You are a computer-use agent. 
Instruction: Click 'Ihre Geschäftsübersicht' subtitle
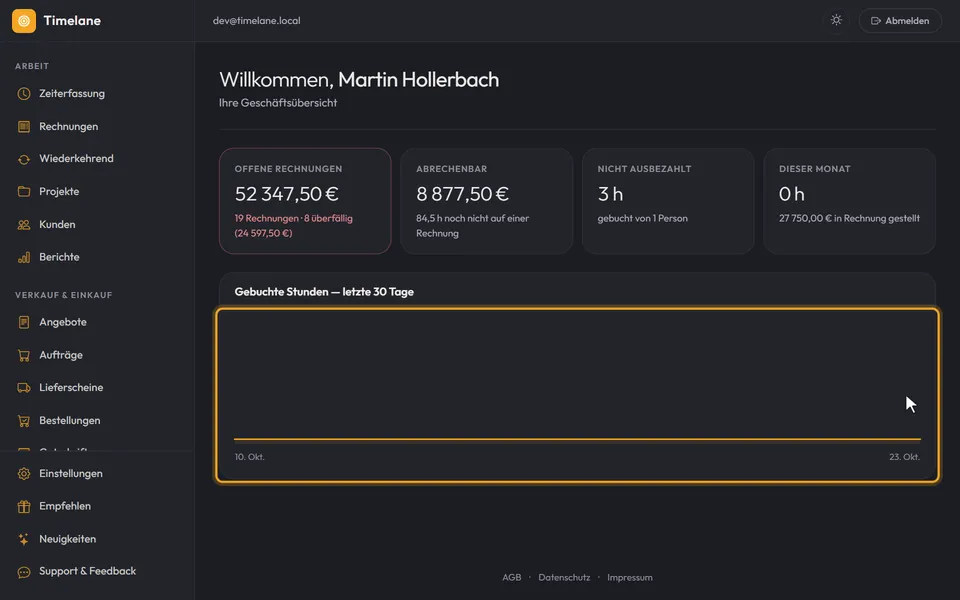pyautogui.click(x=278, y=103)
